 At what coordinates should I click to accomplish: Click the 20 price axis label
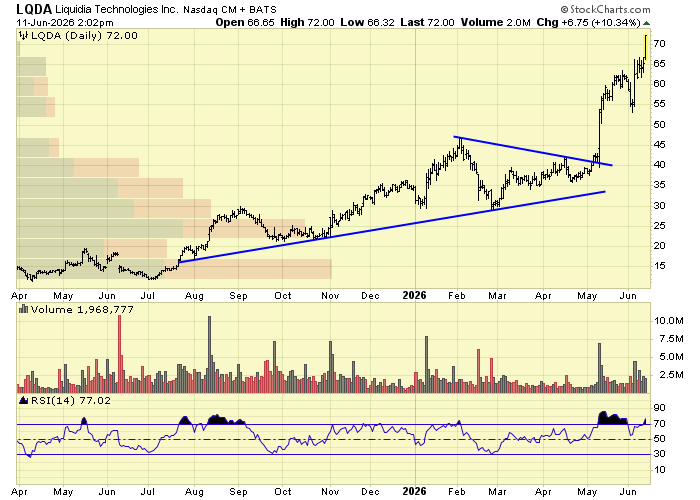click(659, 246)
